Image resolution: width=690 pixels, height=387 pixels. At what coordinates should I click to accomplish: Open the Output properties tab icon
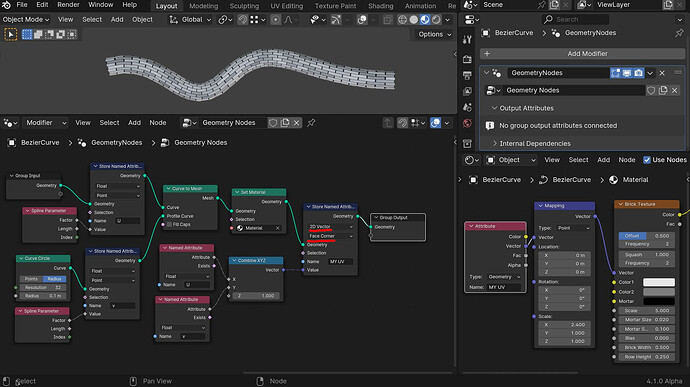(x=467, y=75)
